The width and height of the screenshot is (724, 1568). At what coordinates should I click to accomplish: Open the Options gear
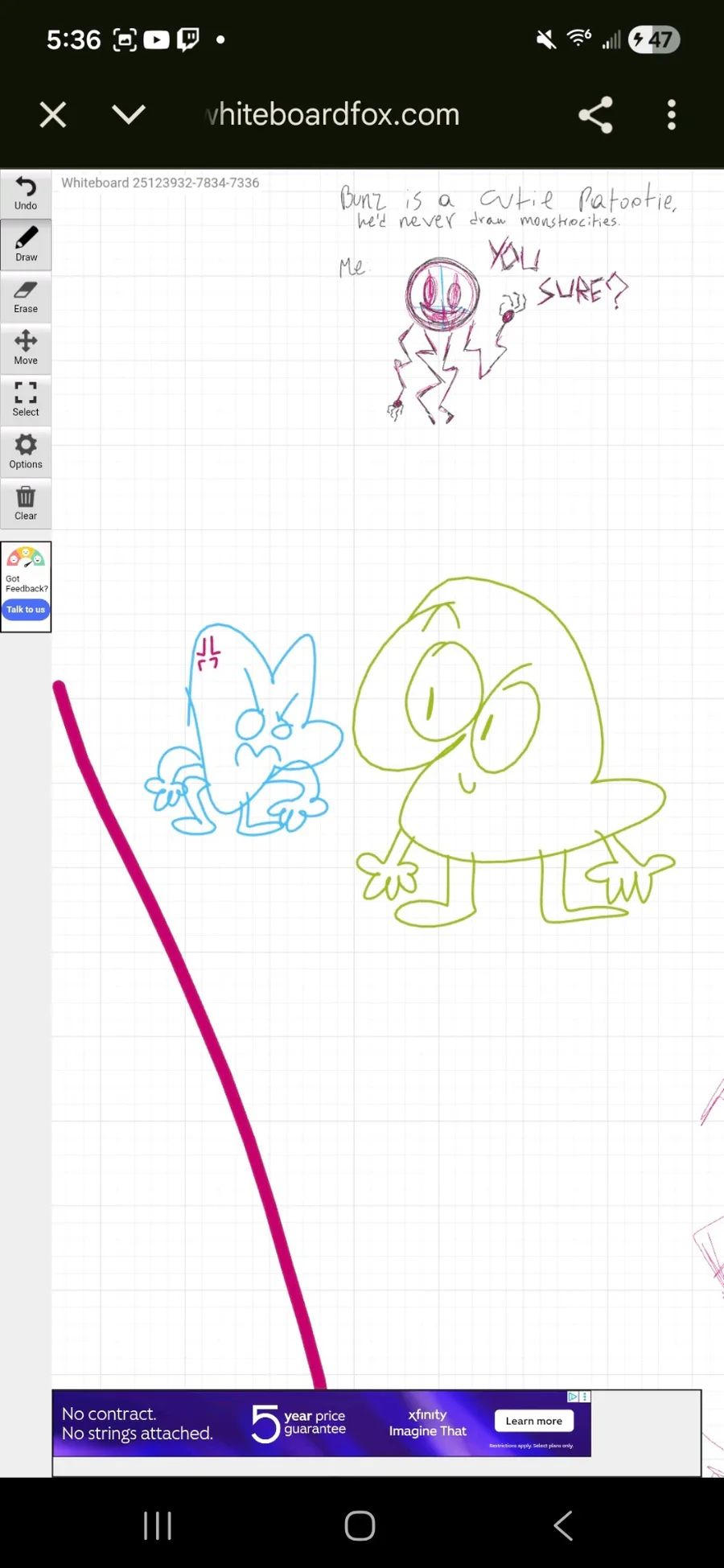click(26, 452)
